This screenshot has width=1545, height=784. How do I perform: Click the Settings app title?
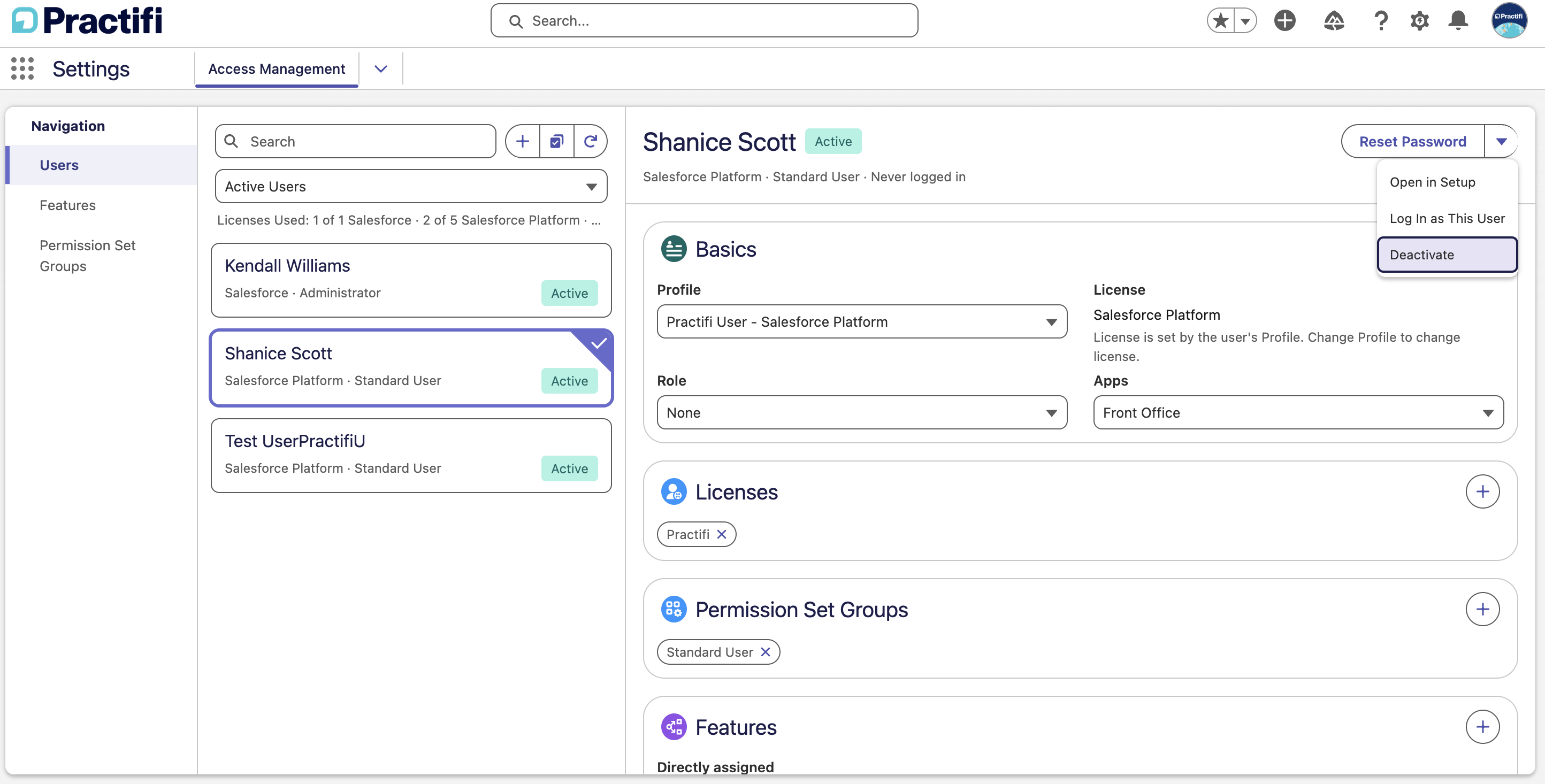[x=91, y=69]
